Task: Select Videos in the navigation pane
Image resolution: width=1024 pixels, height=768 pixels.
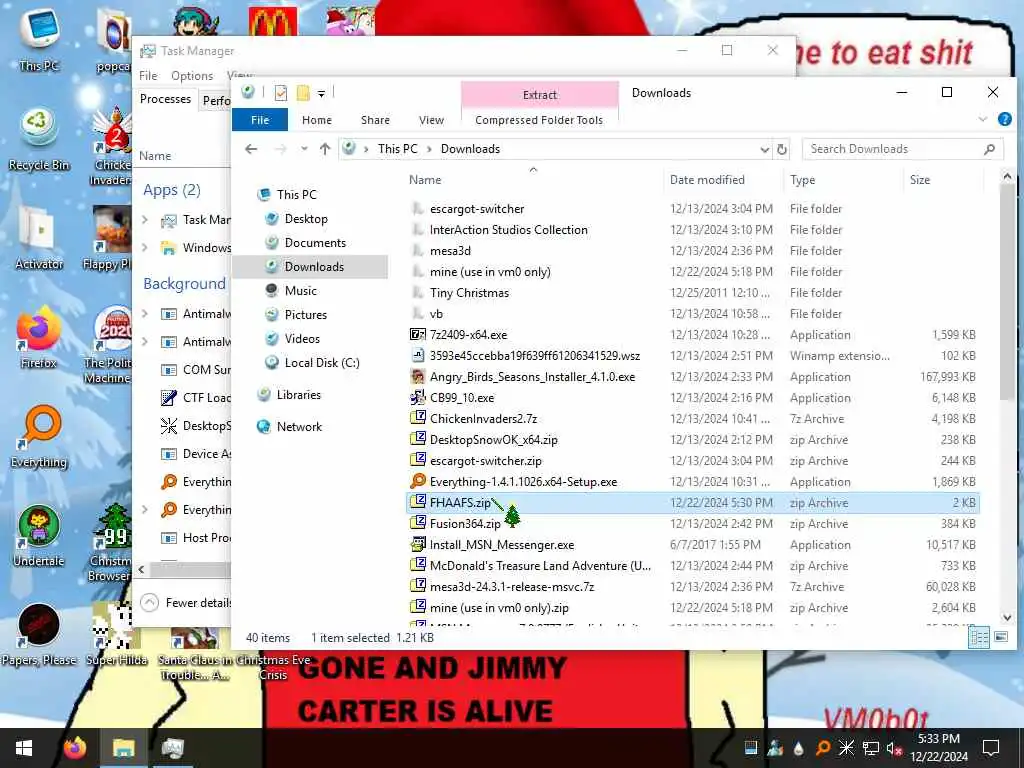Action: [x=302, y=339]
